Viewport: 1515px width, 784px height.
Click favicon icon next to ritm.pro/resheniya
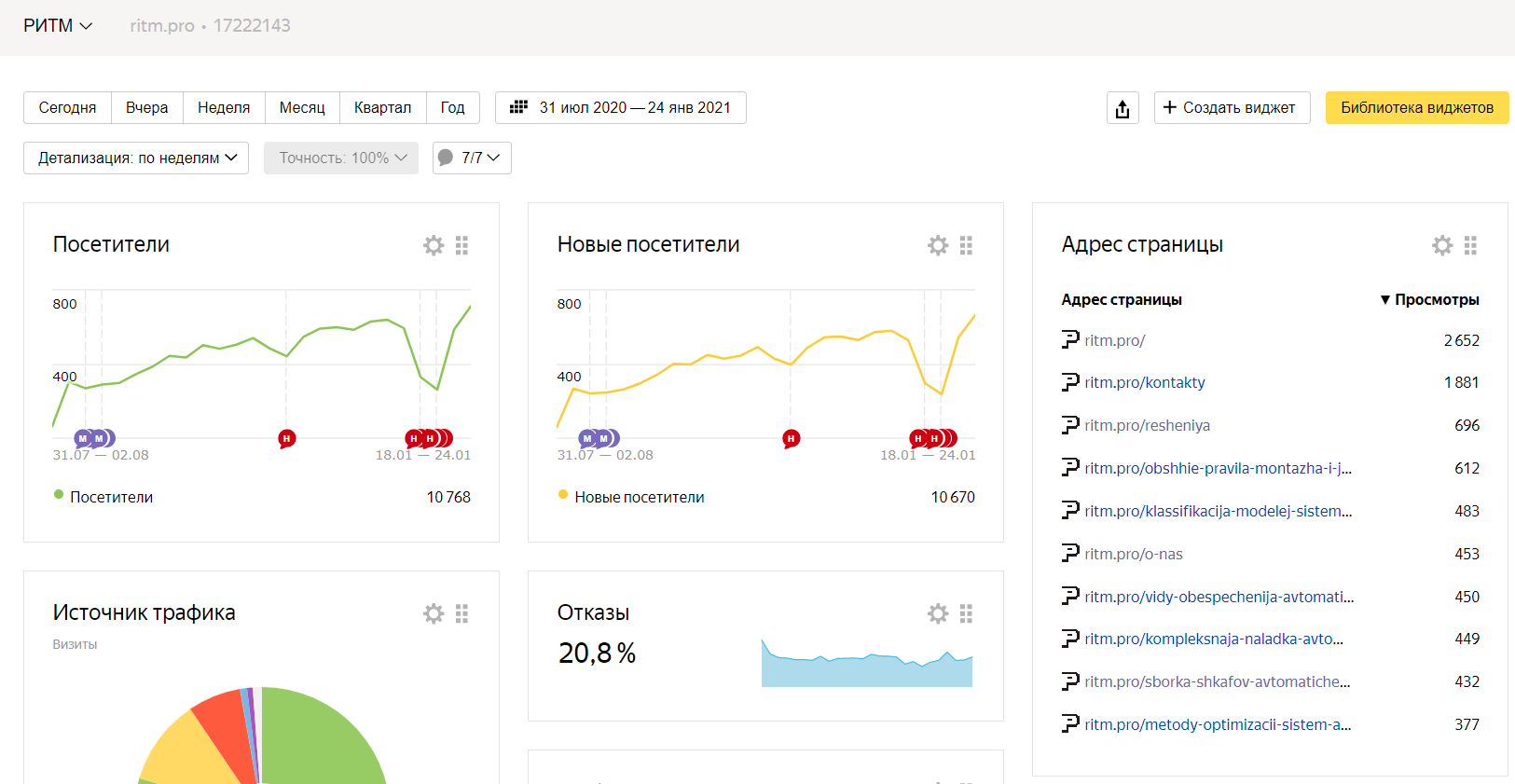pos(1070,425)
